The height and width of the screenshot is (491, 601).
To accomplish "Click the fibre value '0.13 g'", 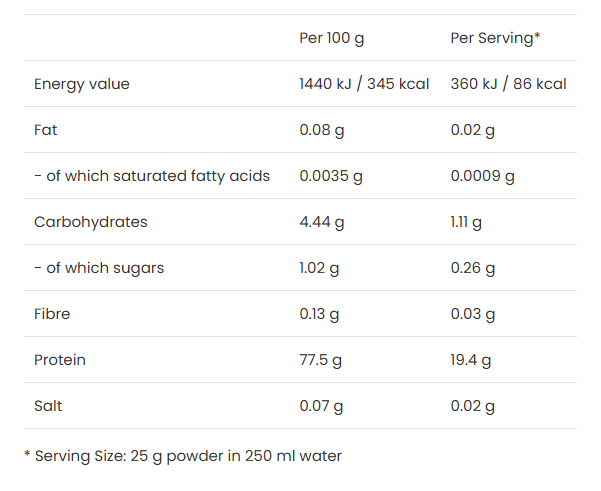I will (x=320, y=314).
